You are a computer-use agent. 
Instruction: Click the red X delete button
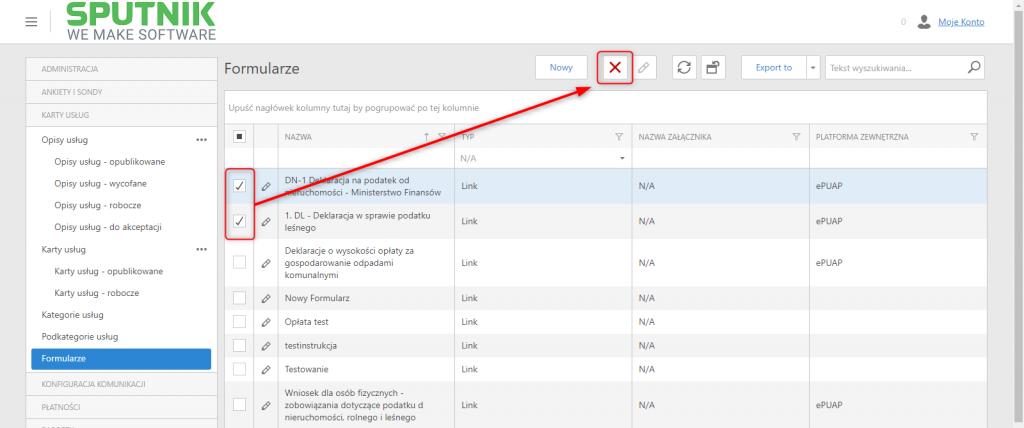tap(615, 67)
